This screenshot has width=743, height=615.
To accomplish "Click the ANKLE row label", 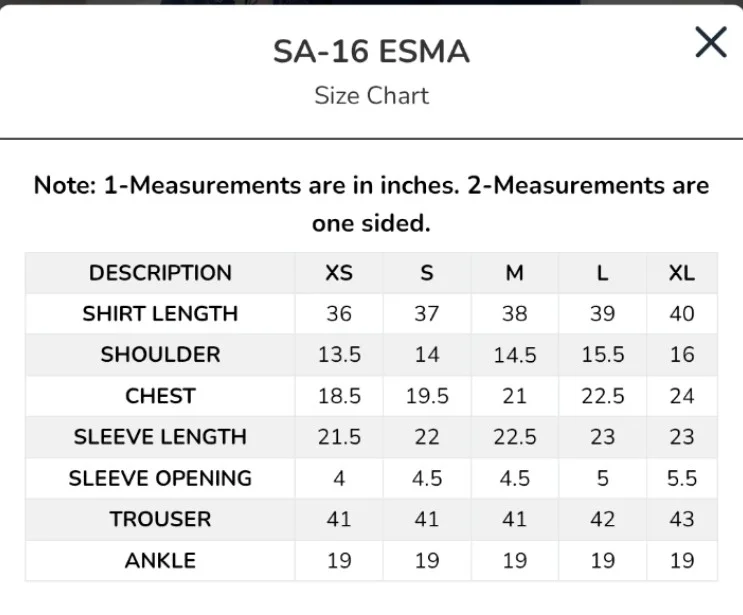I will coord(160,560).
